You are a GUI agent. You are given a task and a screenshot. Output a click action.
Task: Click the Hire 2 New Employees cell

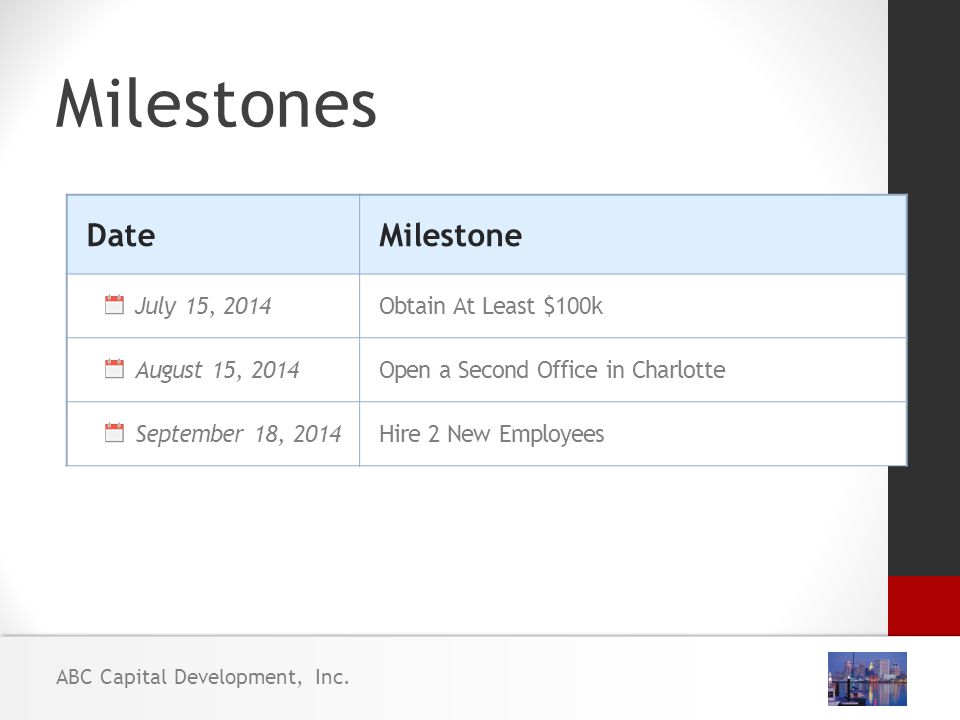[x=632, y=433]
